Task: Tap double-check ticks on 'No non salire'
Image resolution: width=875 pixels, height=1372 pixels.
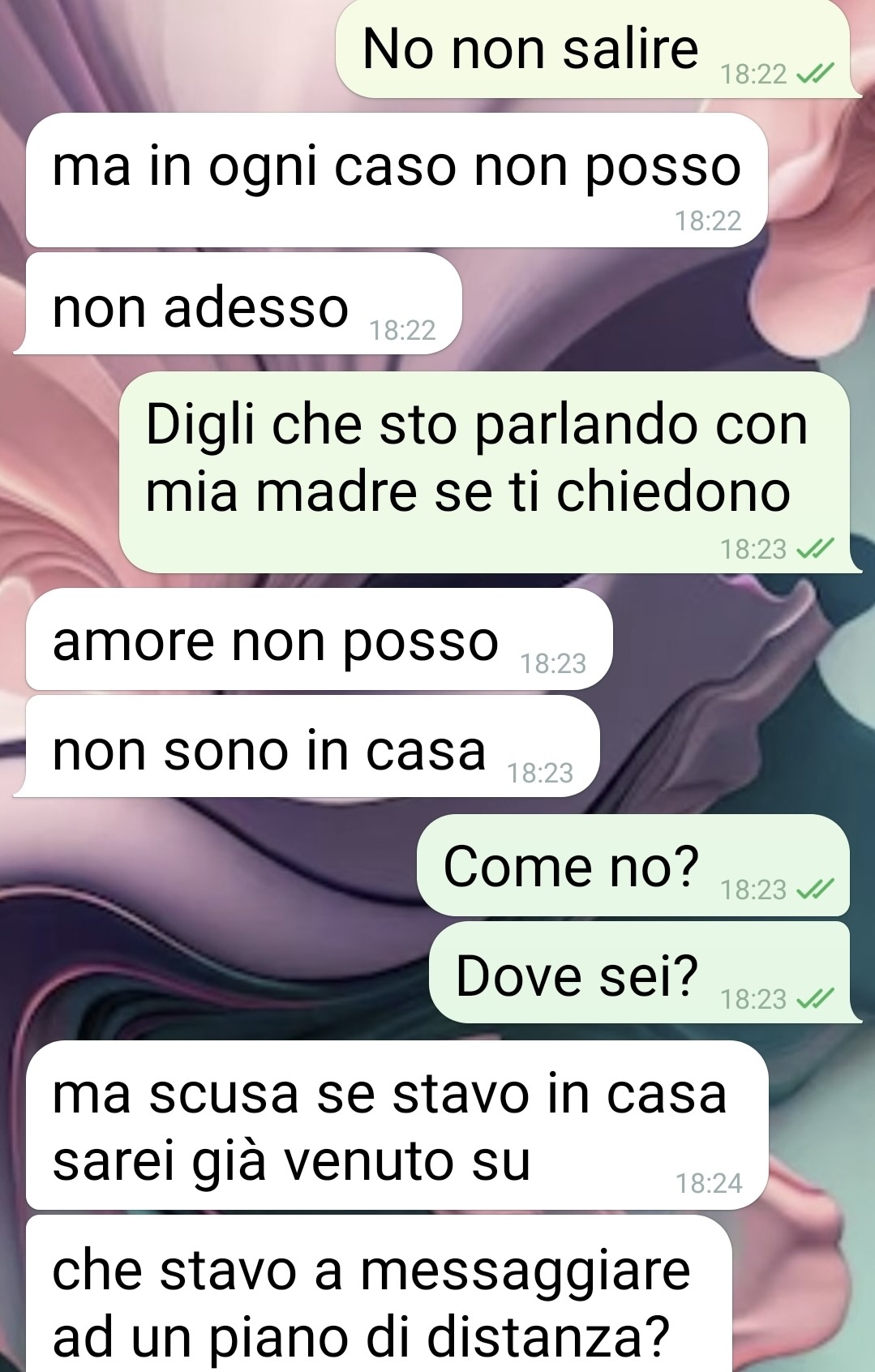Action: [814, 75]
